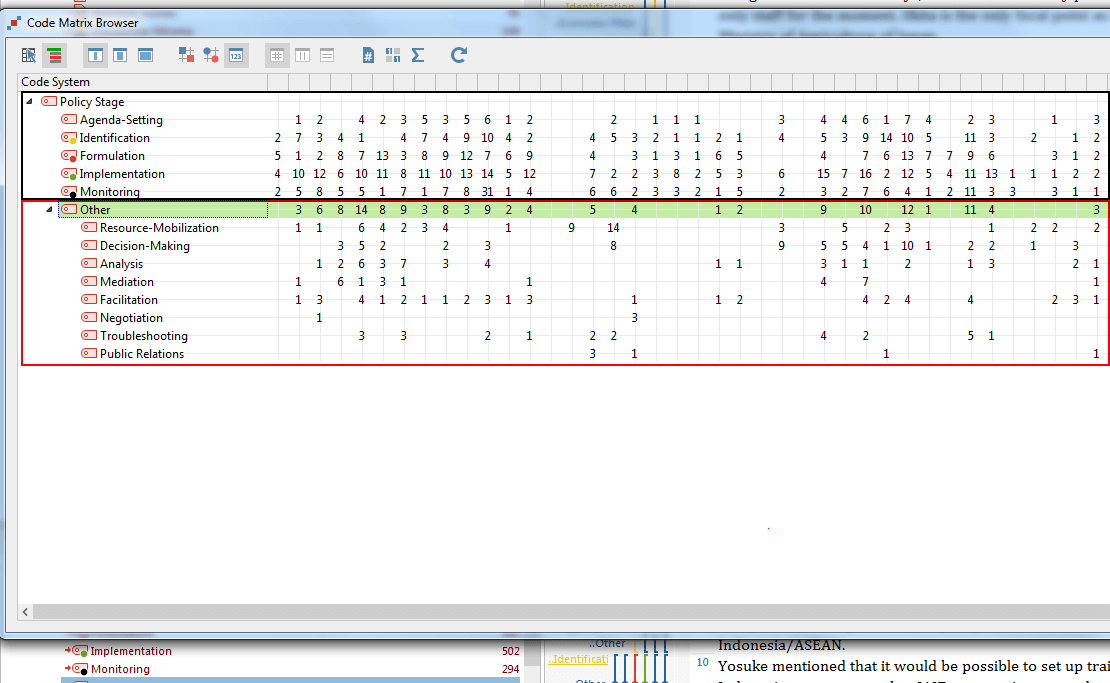Screen dimensions: 1110x683
Task: Click the yellow-dot Identification code icon
Action: click(x=69, y=137)
